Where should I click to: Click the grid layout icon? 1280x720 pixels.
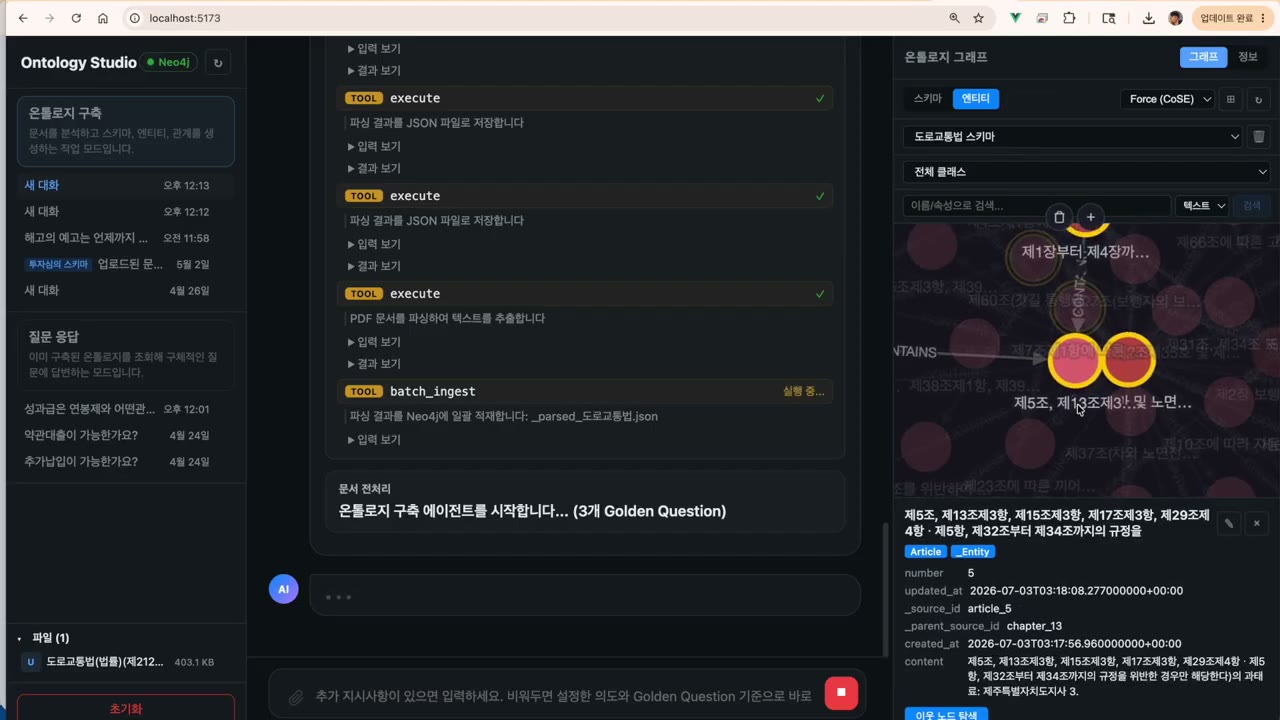(1231, 99)
